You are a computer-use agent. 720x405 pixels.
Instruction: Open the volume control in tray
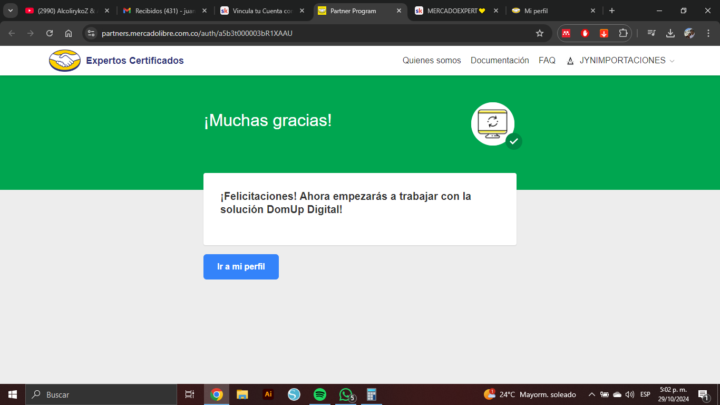tap(630, 394)
